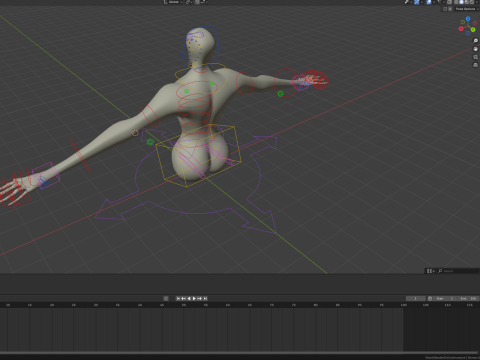Image resolution: width=480 pixels, height=360 pixels.
Task: Click the End frame field
Action: tap(468, 298)
